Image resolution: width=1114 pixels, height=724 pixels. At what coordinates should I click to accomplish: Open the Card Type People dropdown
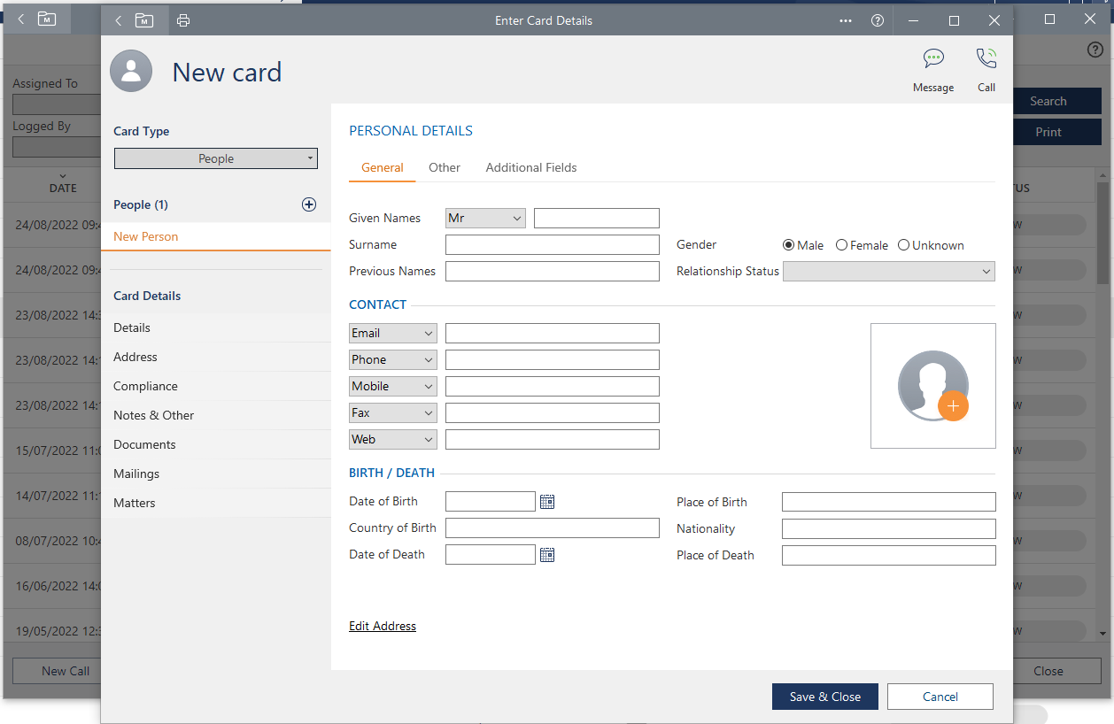click(216, 159)
